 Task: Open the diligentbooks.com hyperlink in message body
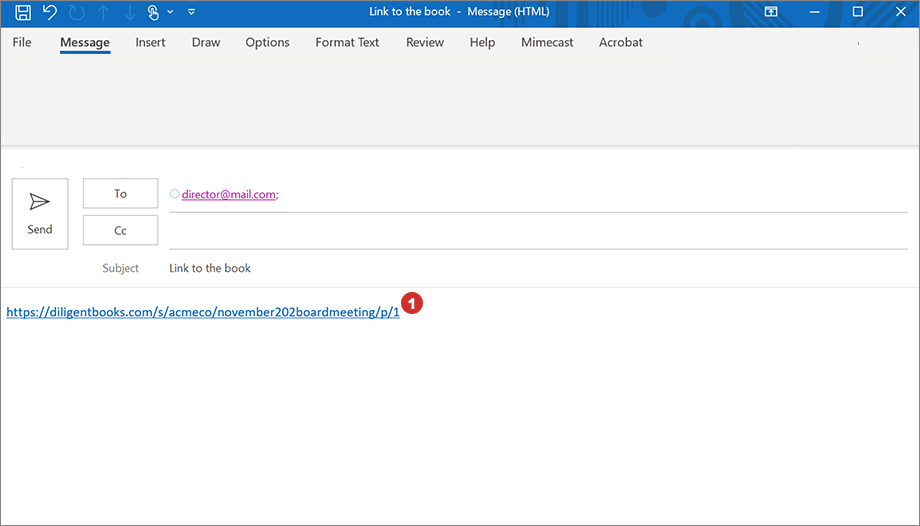(202, 312)
